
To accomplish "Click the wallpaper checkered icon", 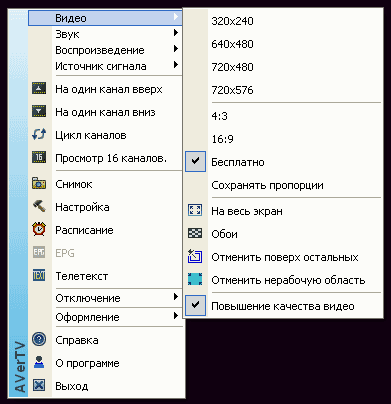I will (195, 233).
